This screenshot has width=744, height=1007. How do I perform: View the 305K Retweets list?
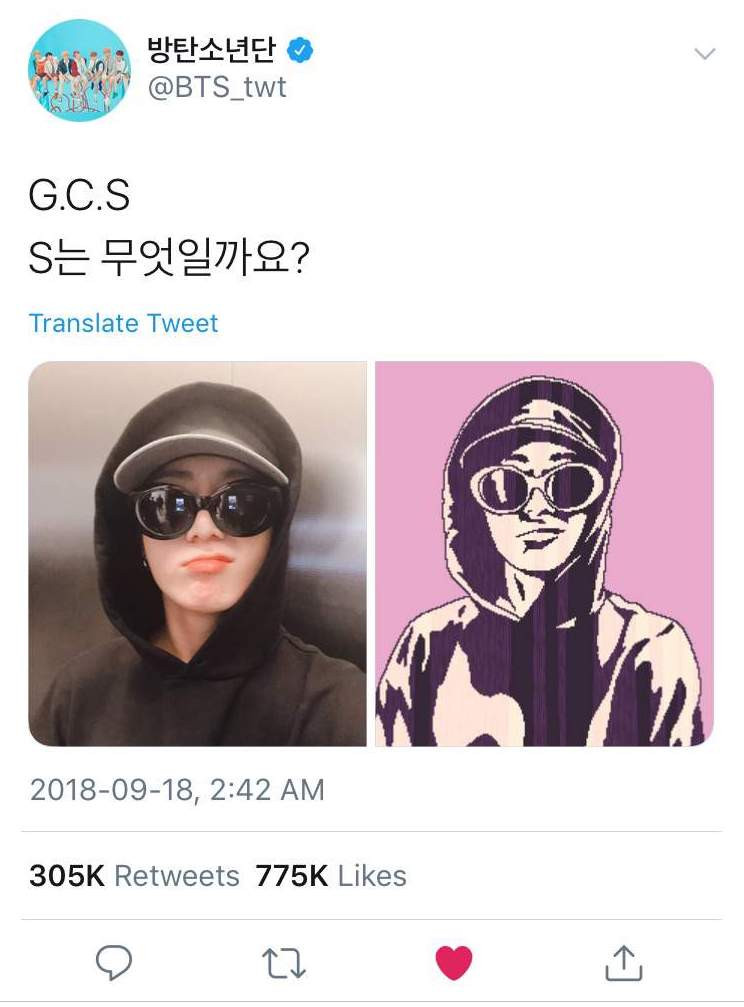(x=134, y=876)
